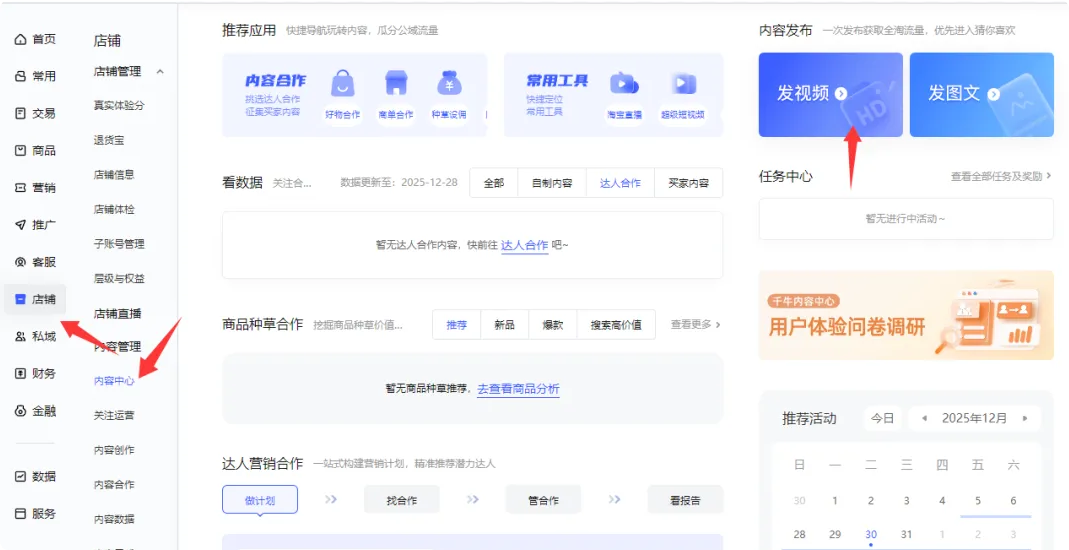Open 店铺体检 menu item

coord(114,209)
